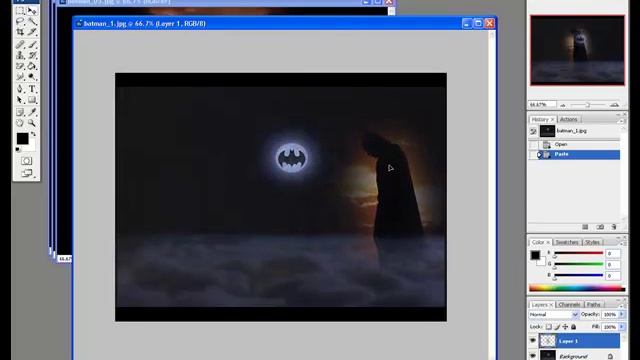This screenshot has width=640, height=360.
Task: Delete current history state trash icon
Action: [614, 227]
